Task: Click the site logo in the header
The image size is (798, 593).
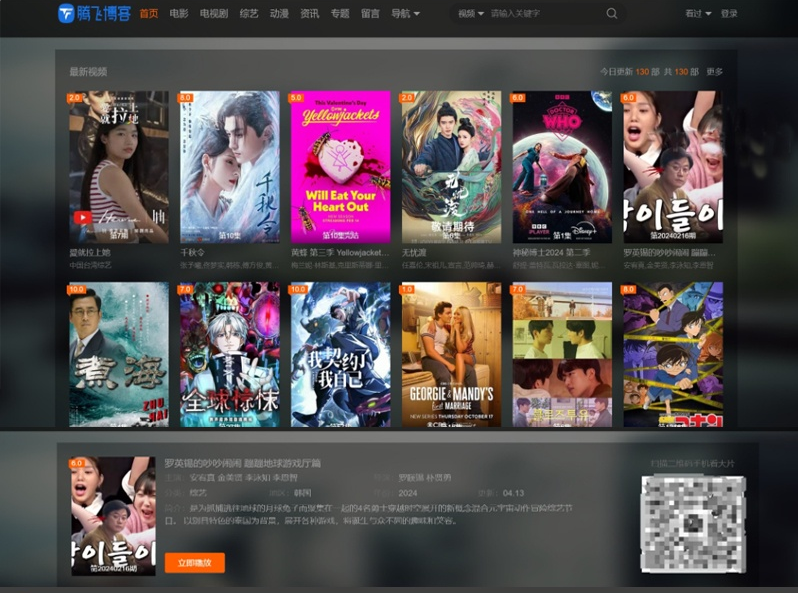Action: coord(94,13)
